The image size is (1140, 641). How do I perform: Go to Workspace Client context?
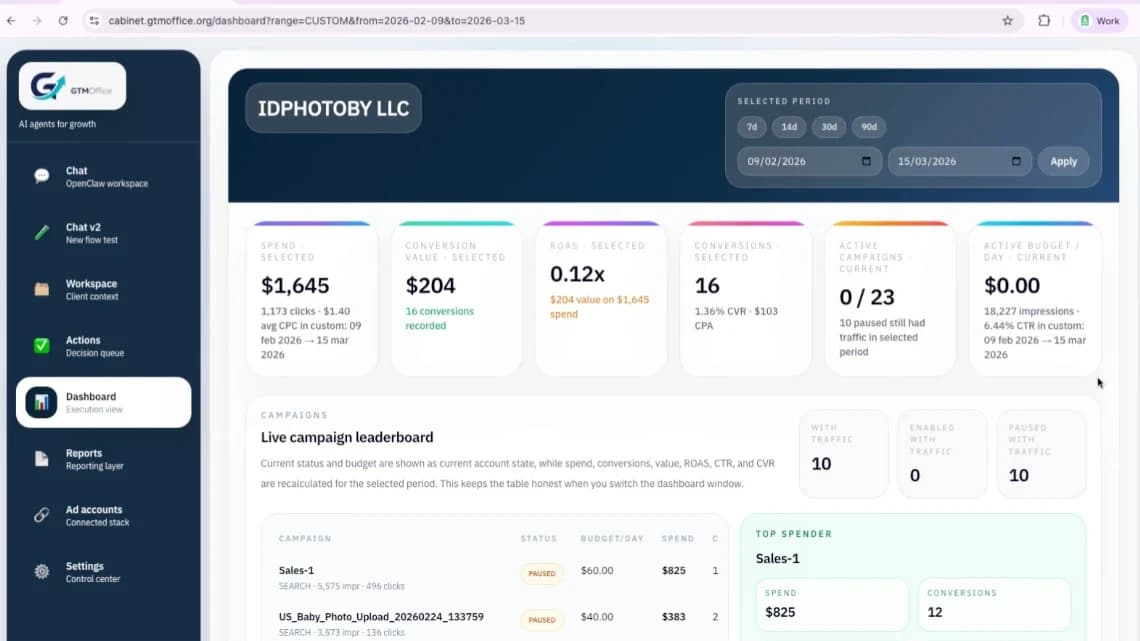(x=103, y=289)
